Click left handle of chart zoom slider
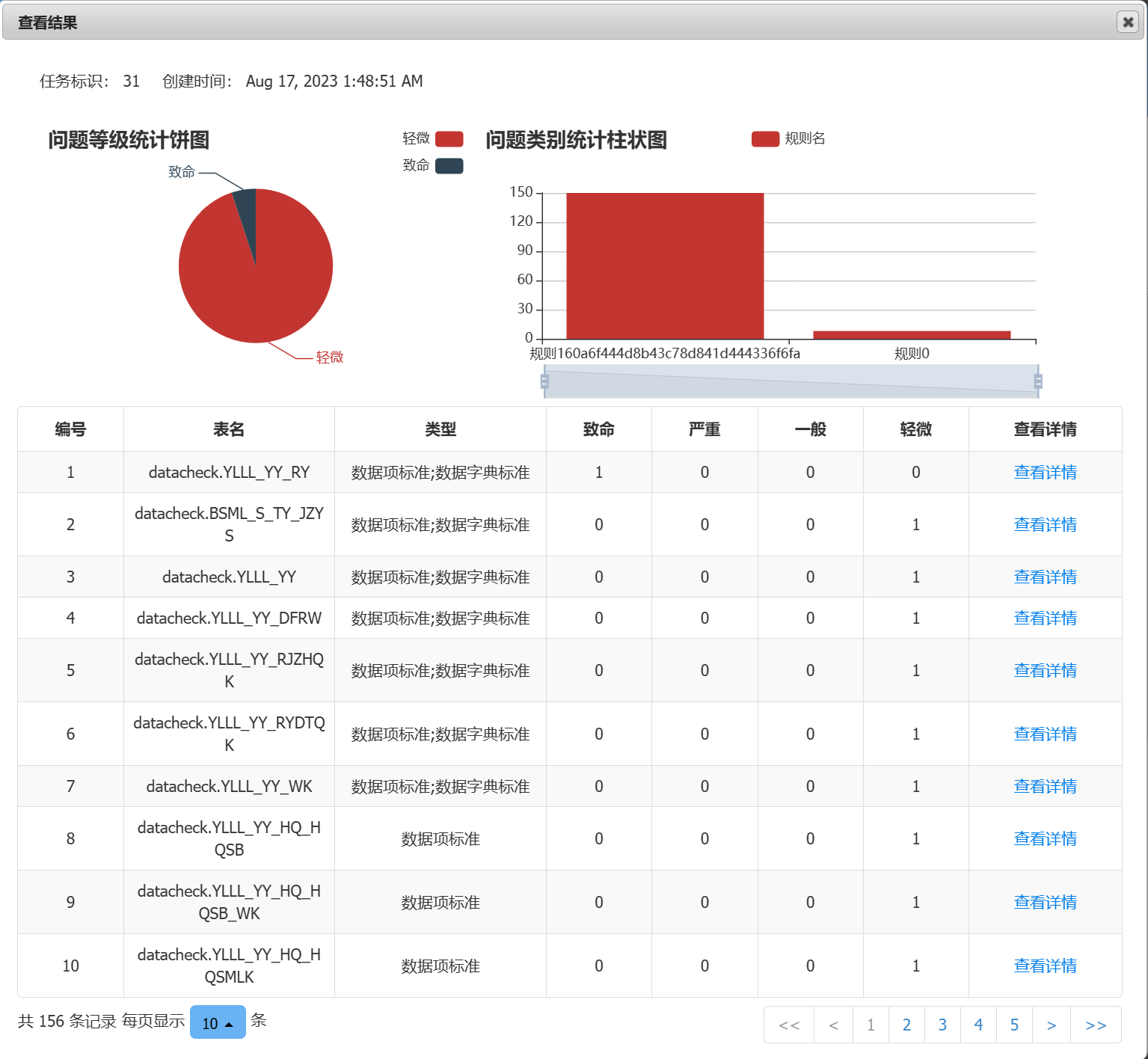This screenshot has height=1059, width=1148. point(544,381)
